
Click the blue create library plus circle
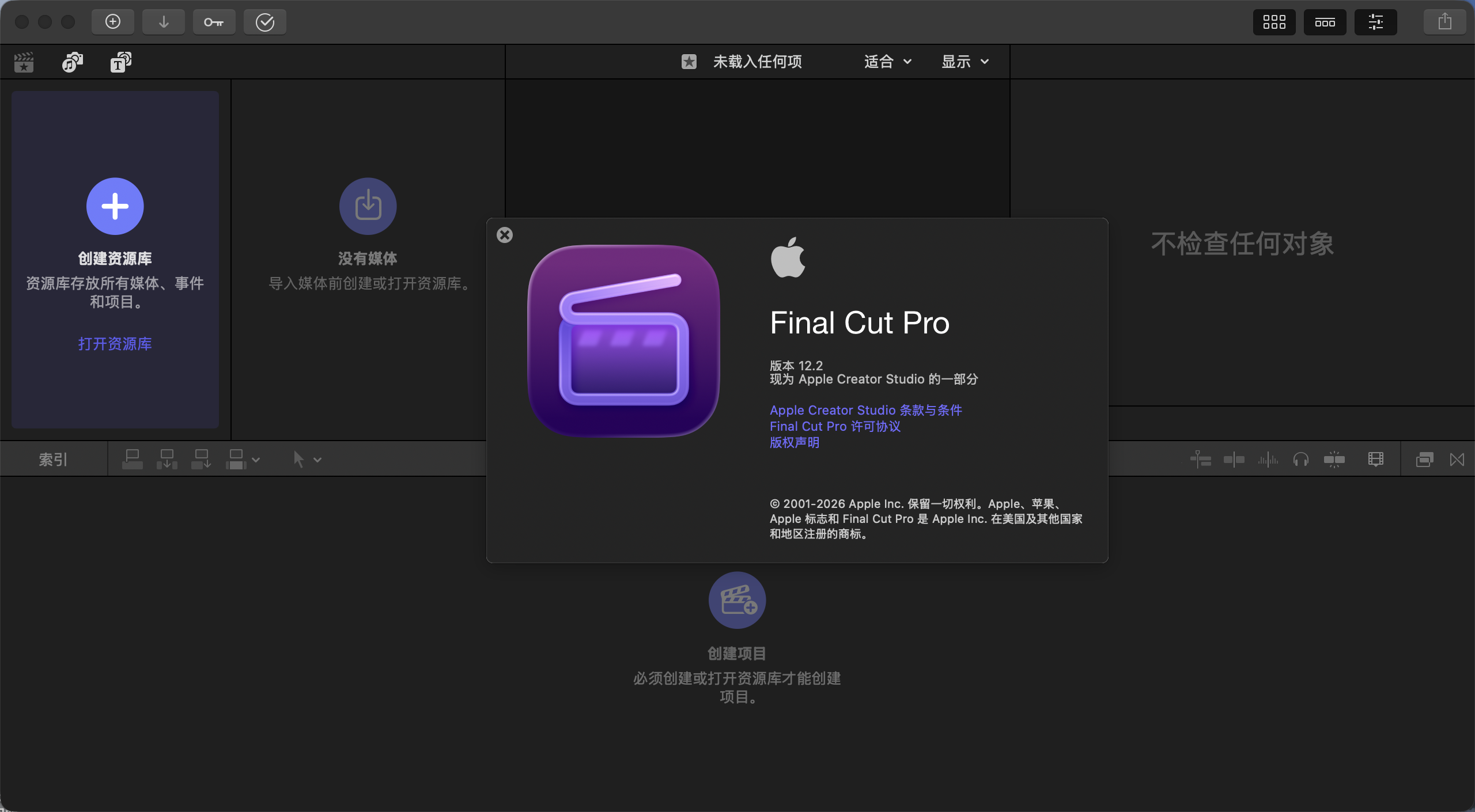coord(115,206)
